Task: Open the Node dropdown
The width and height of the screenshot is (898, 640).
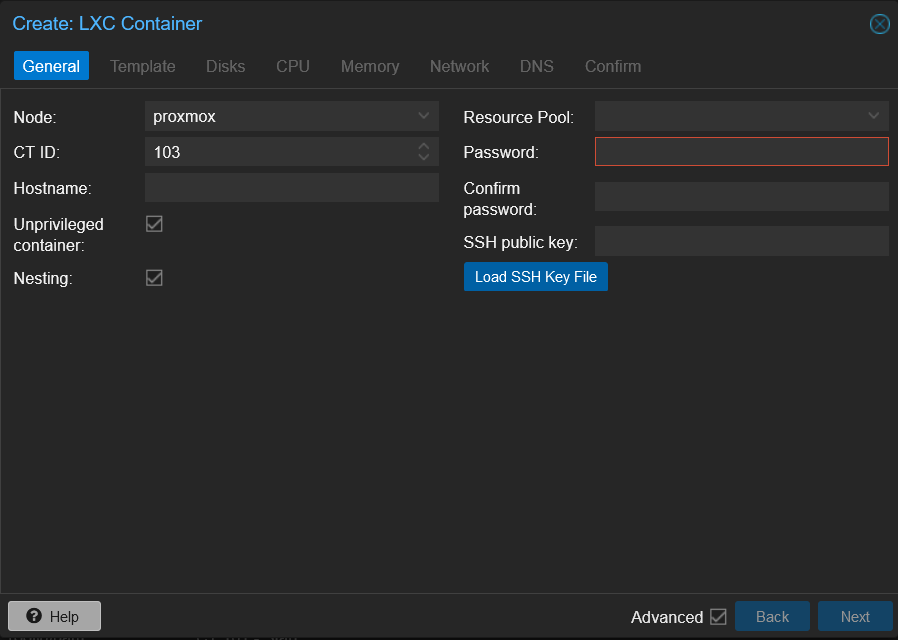Action: pyautogui.click(x=423, y=115)
